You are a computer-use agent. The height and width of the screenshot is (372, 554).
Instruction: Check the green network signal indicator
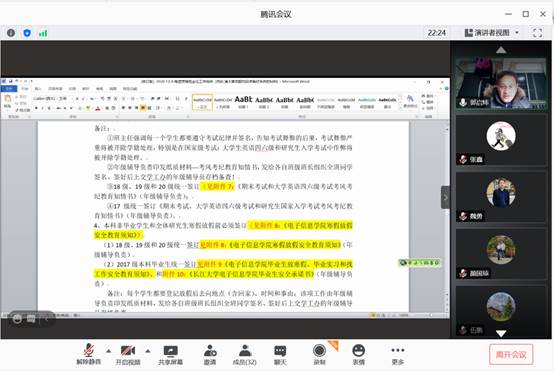point(43,33)
